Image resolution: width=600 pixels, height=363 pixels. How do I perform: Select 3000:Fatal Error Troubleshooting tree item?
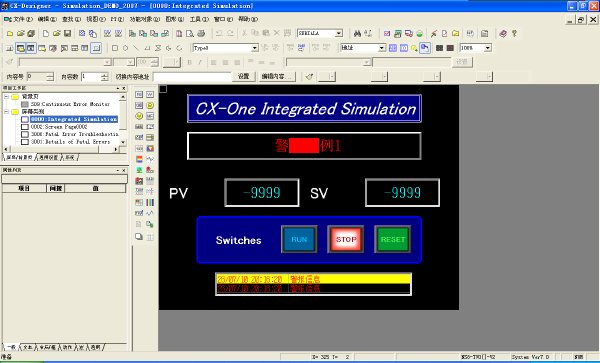click(x=75, y=134)
